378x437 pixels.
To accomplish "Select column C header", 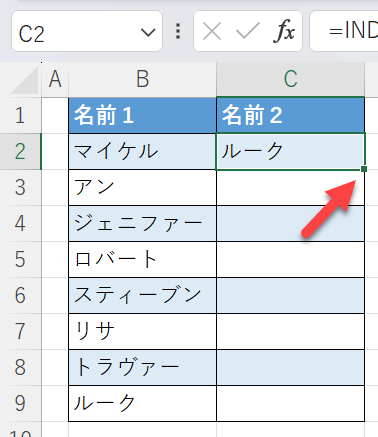I will 290,79.
